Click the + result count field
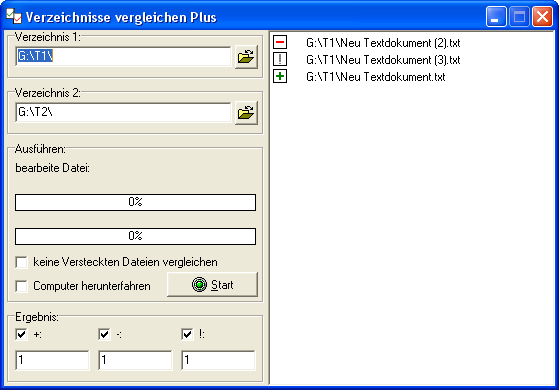The image size is (559, 390). (52, 360)
